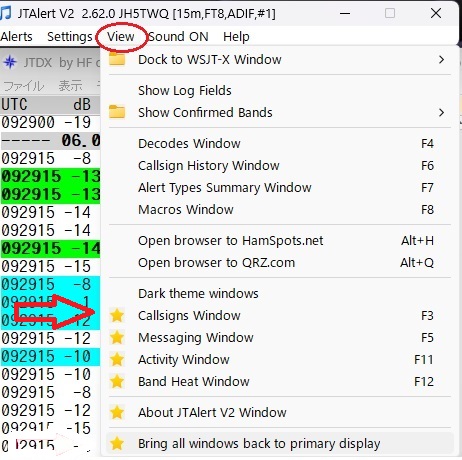Click the JTDX star logo icon
This screenshot has height=460, width=462.
tap(10, 62)
